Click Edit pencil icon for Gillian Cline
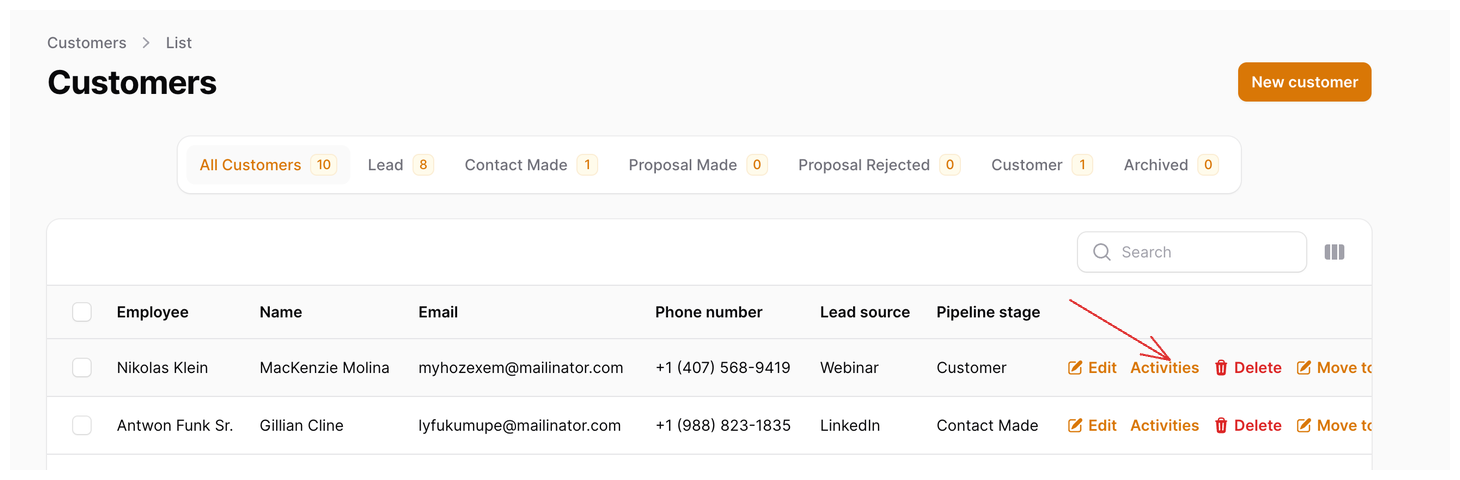This screenshot has height=480, width=1460. tap(1075, 426)
